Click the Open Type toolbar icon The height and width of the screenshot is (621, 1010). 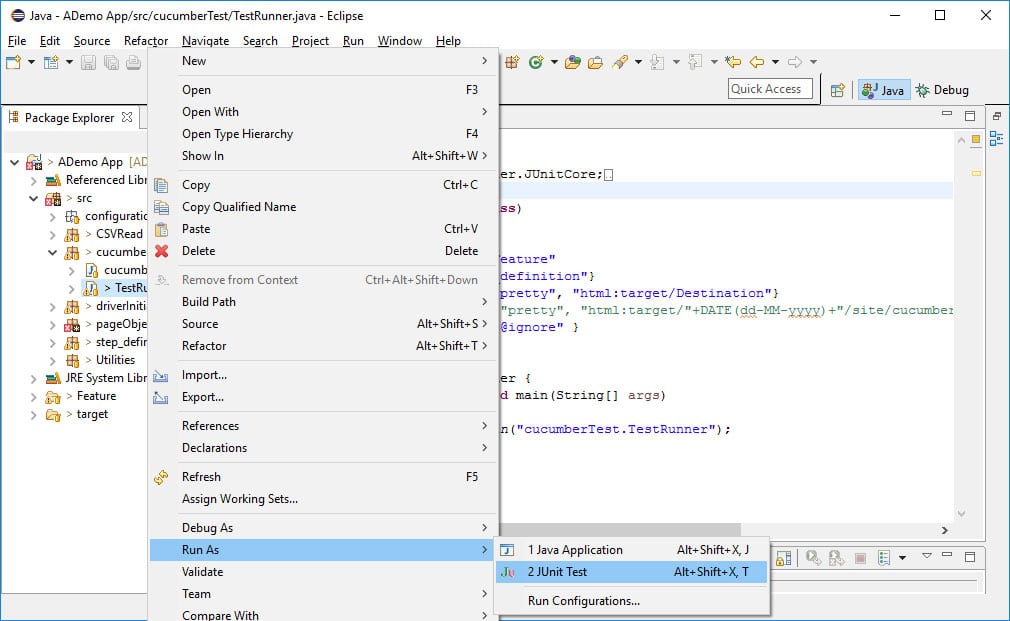pyautogui.click(x=573, y=62)
